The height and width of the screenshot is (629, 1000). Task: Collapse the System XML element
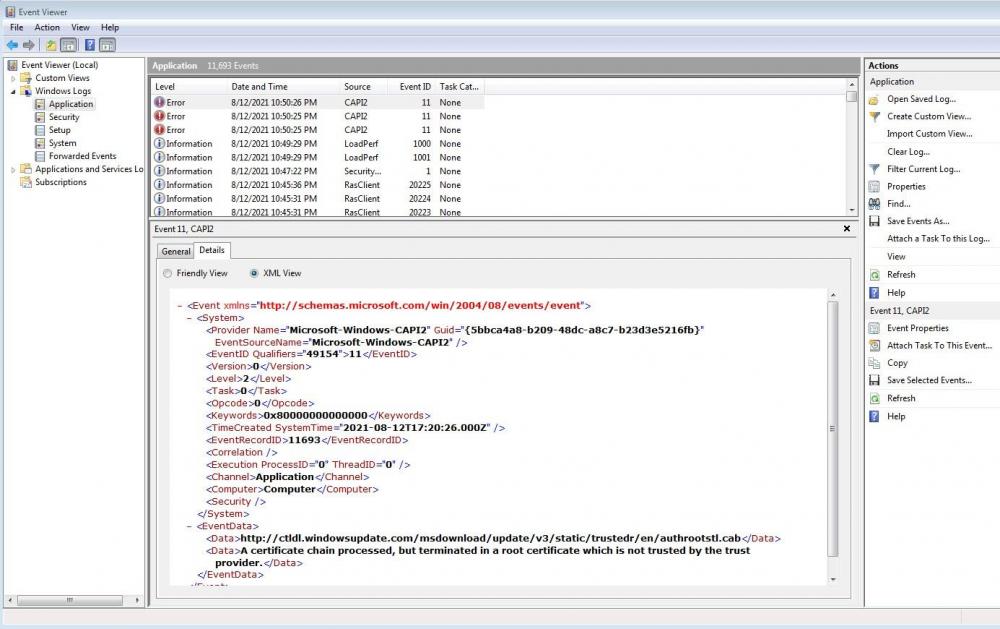tap(189, 318)
